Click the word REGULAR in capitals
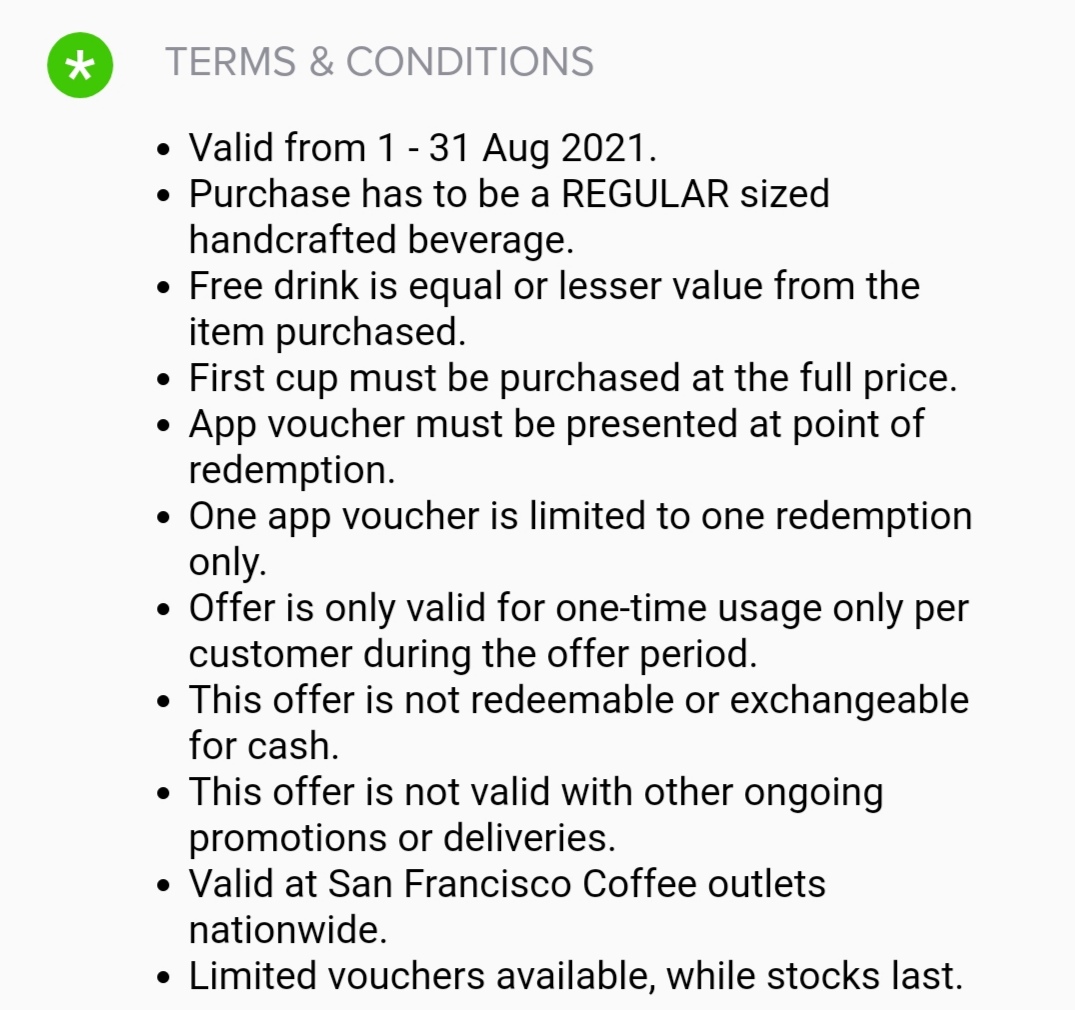Screen dimensions: 1075x1010 point(645,194)
